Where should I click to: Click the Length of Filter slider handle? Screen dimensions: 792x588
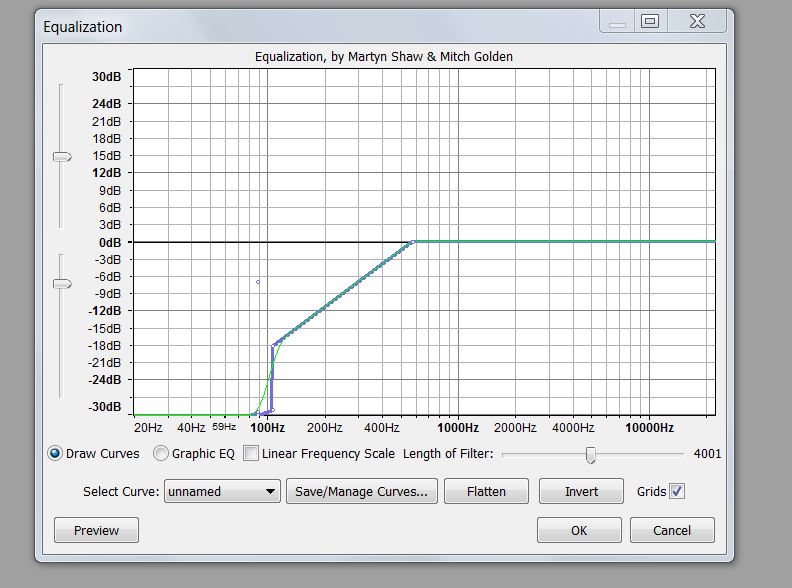[590, 455]
